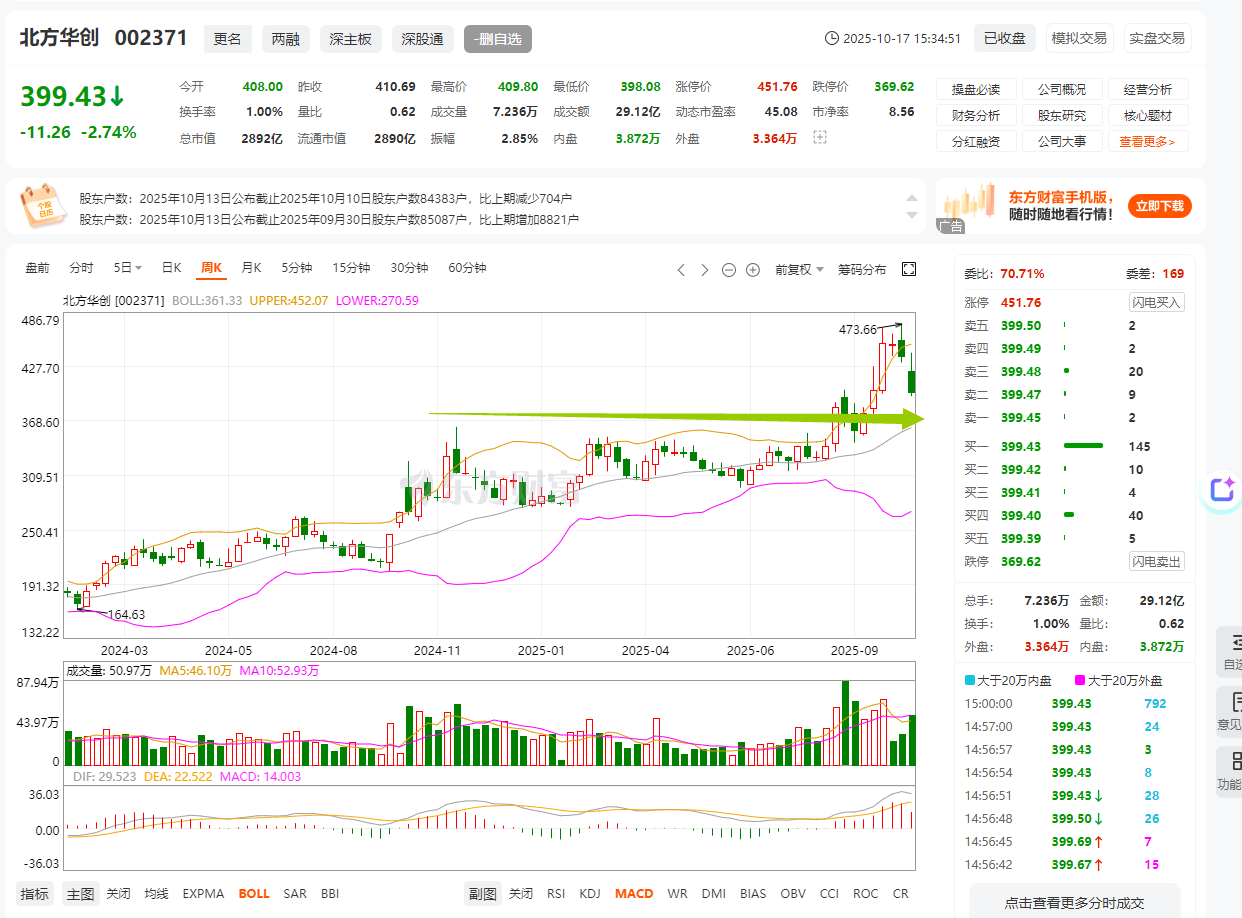This screenshot has height=918, width=1242.
Task: Select DMI sub chart indicator
Action: 714,893
